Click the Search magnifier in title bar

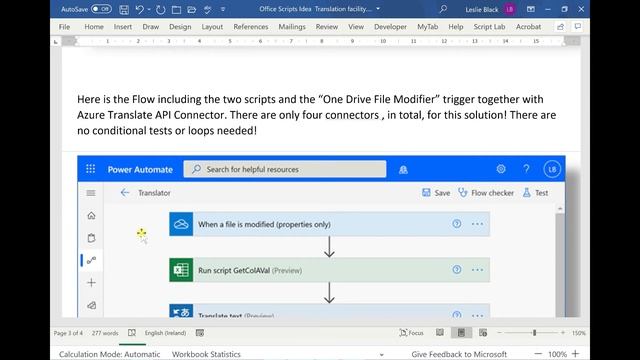coord(443,9)
